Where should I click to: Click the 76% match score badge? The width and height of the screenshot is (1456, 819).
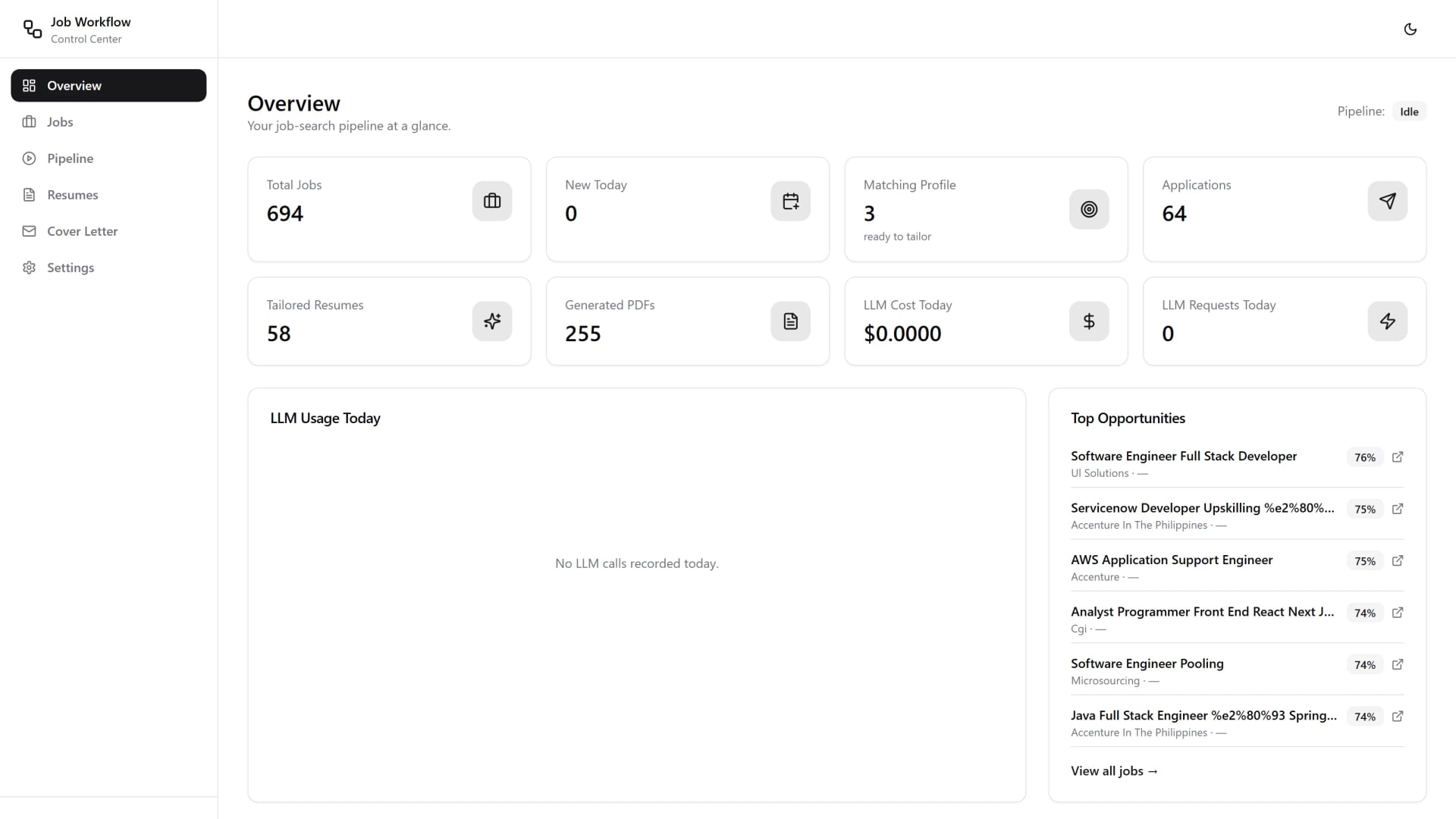click(1365, 457)
